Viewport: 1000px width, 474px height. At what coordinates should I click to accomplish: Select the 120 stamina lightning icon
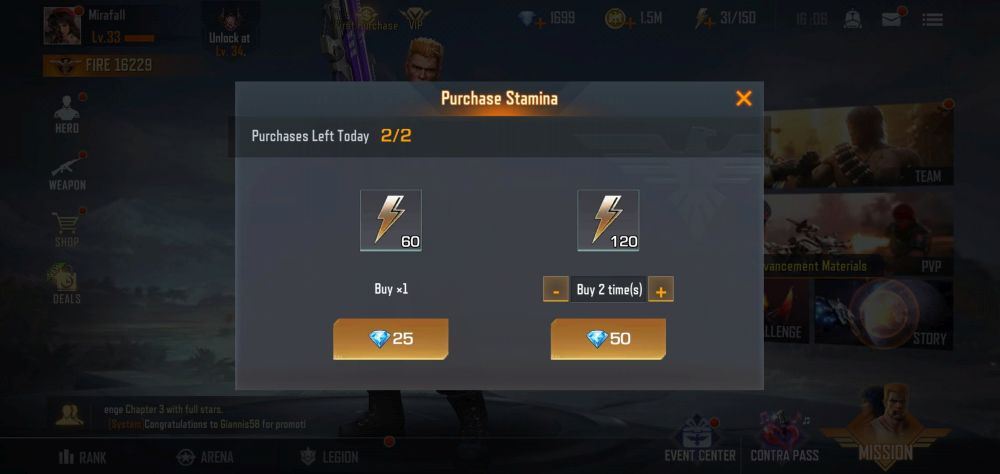608,220
